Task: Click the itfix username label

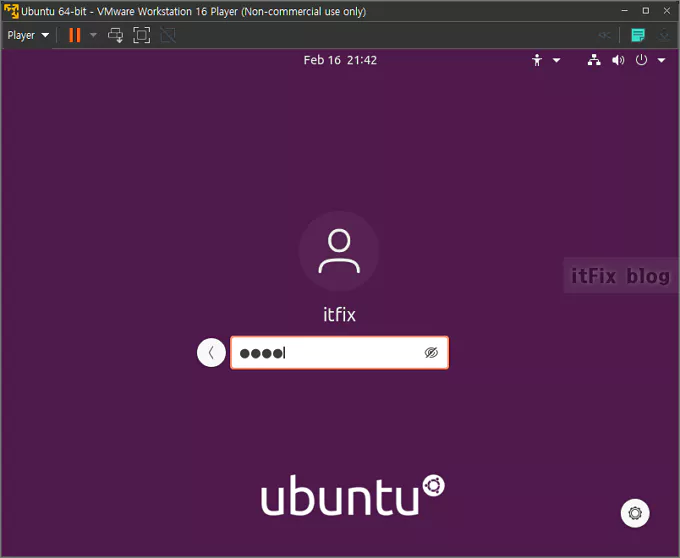Action: click(x=339, y=314)
